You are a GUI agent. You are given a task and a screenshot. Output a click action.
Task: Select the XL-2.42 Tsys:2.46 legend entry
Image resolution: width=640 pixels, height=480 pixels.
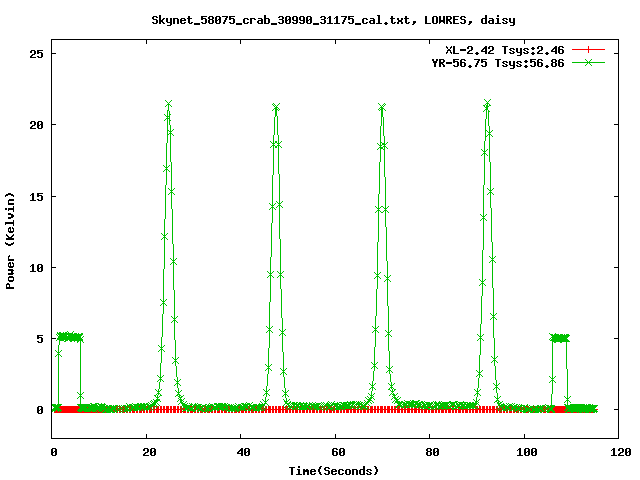point(504,50)
